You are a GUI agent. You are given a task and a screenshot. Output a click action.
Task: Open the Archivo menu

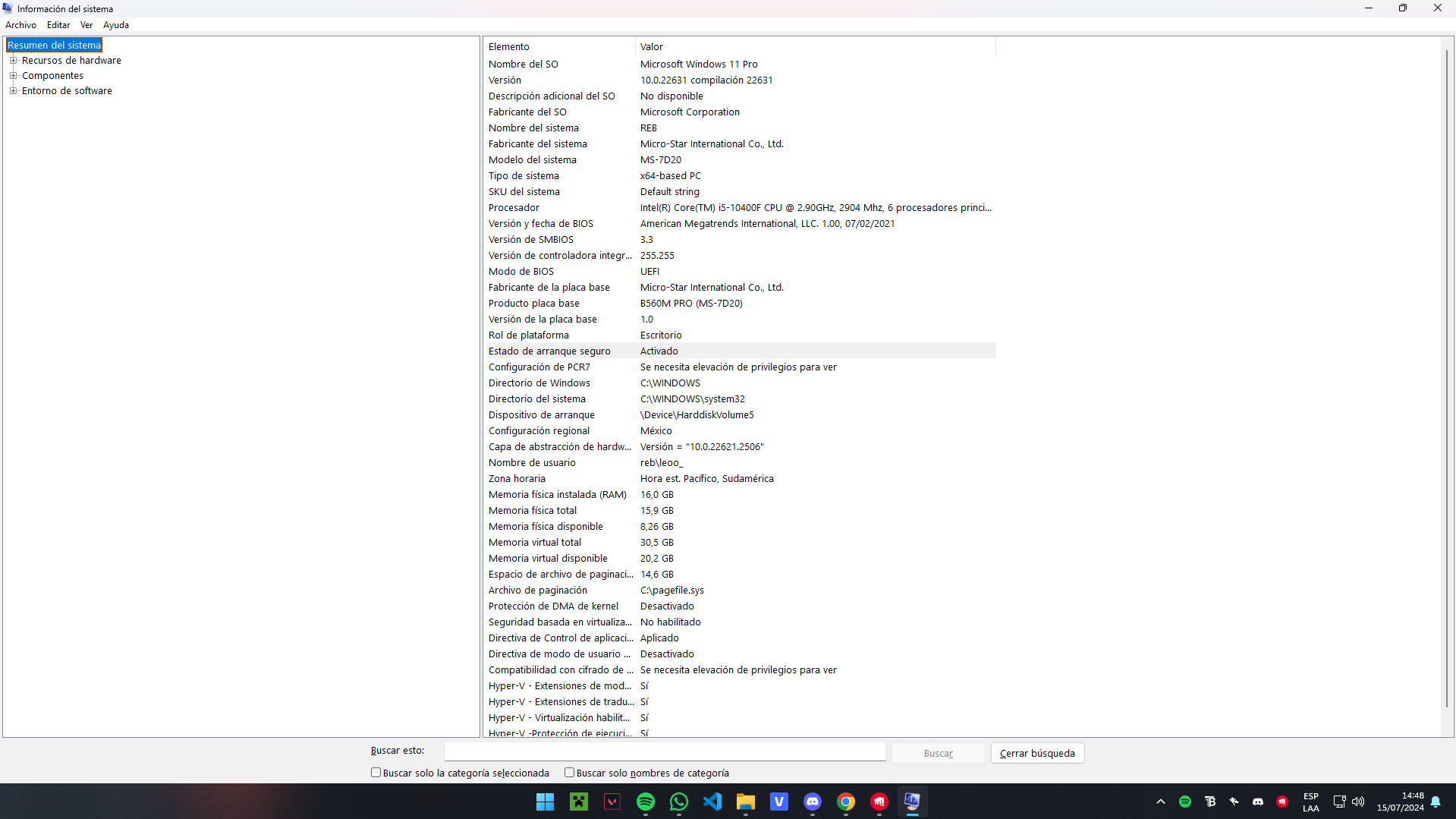pos(20,25)
